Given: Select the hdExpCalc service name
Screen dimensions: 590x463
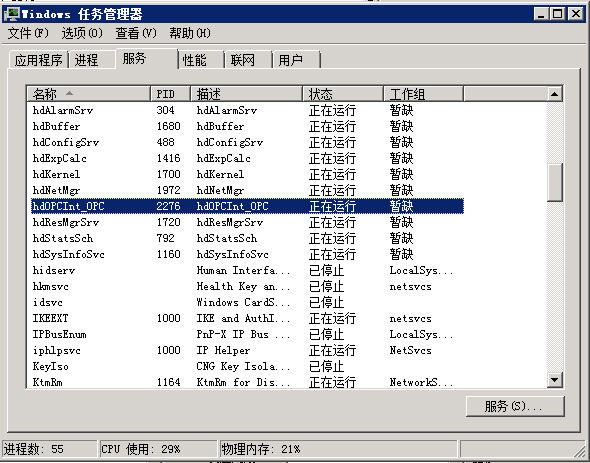Looking at the screenshot, I should pyautogui.click(x=59, y=158).
